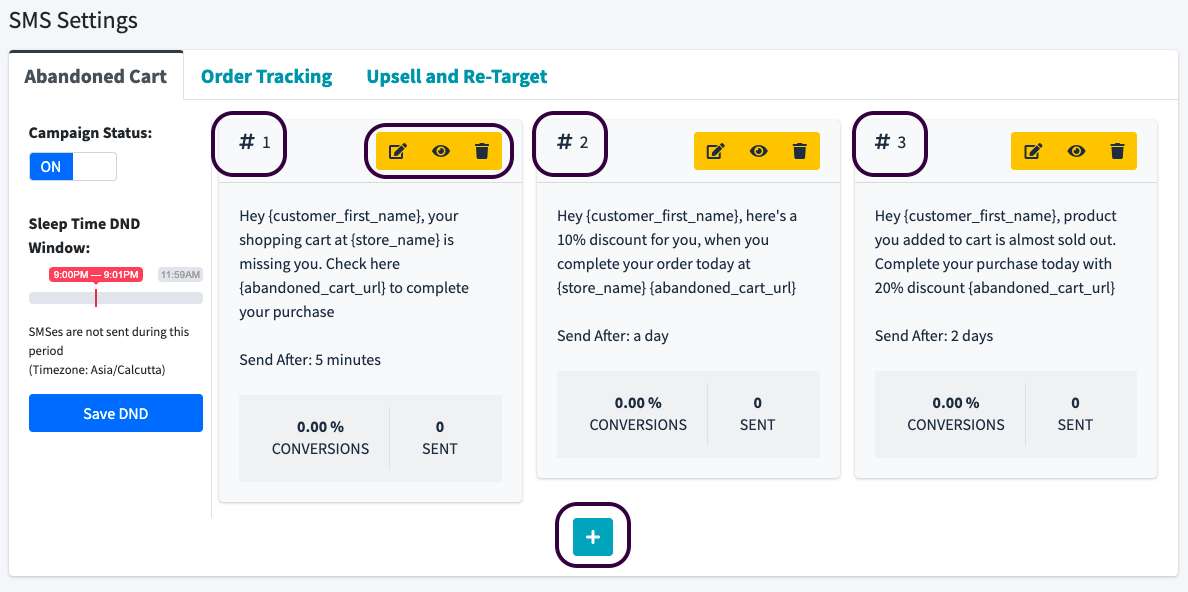
Task: Remove SMS #3 with the trash icon
Action: (x=1117, y=151)
